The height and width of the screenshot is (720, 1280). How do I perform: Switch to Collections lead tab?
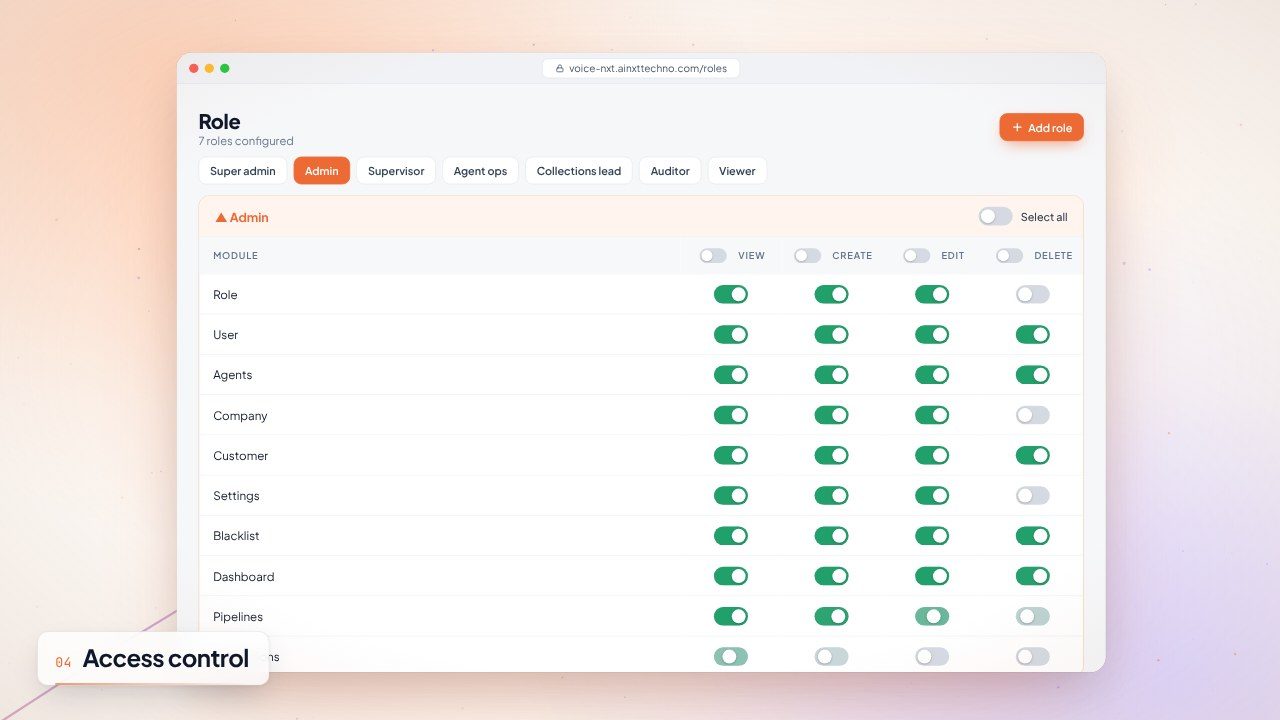(578, 171)
